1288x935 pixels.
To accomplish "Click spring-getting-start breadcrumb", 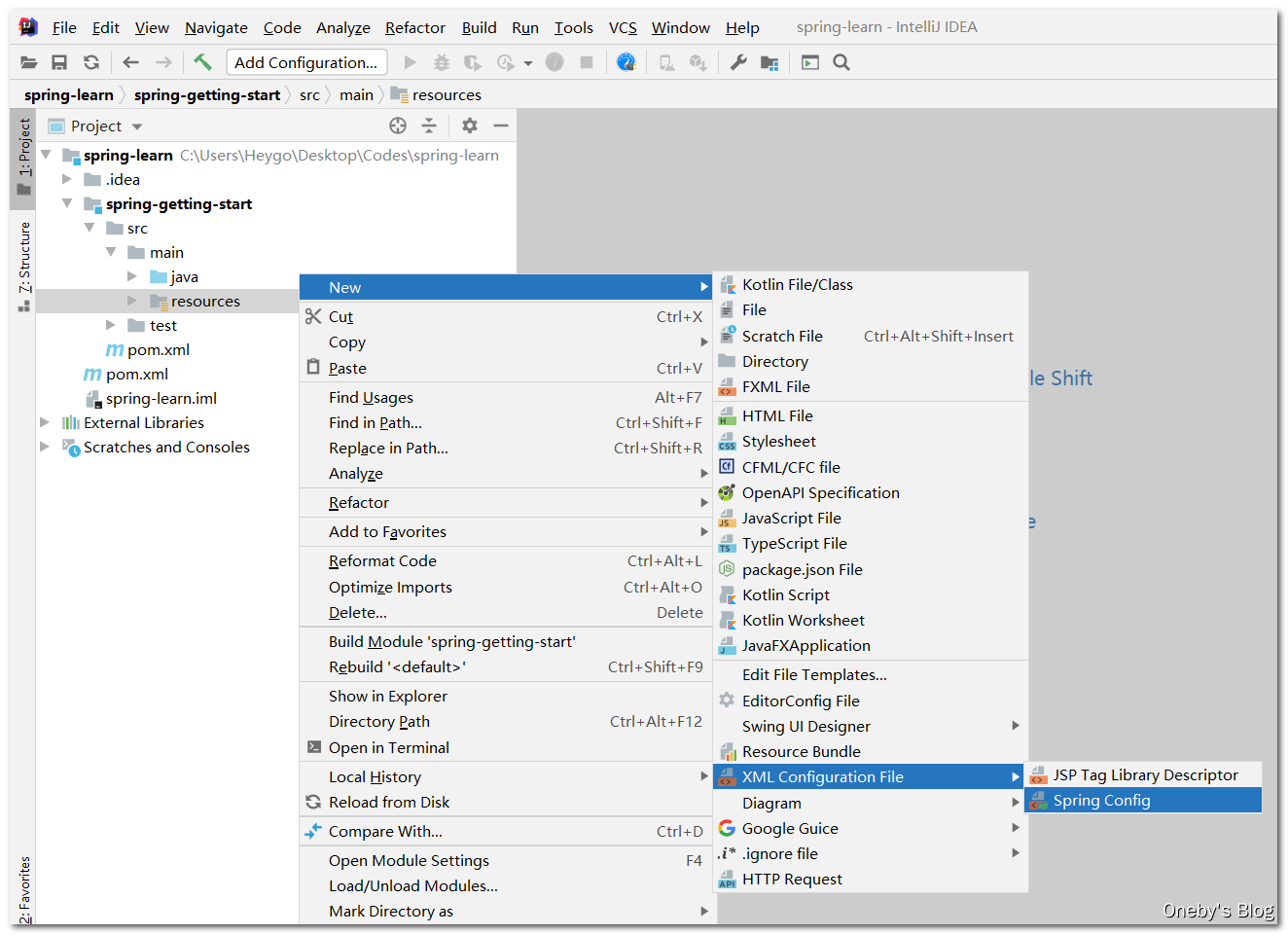I will tap(207, 94).
